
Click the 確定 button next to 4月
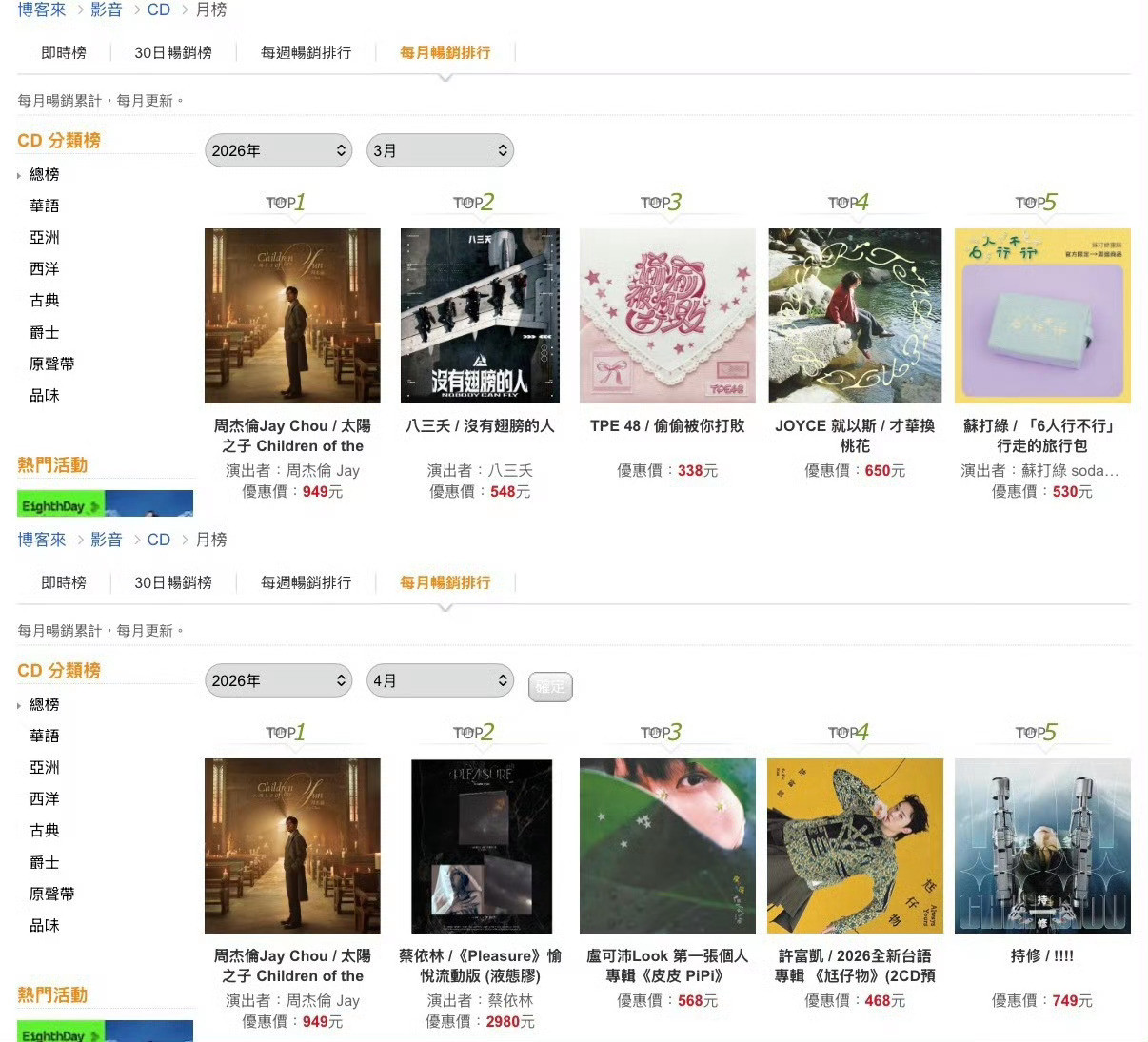550,686
